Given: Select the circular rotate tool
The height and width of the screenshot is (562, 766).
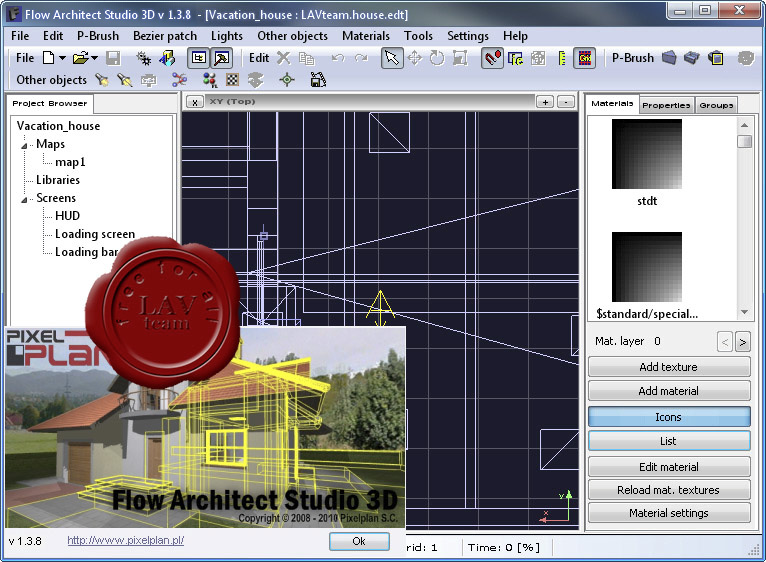Looking at the screenshot, I should pyautogui.click(x=437, y=58).
